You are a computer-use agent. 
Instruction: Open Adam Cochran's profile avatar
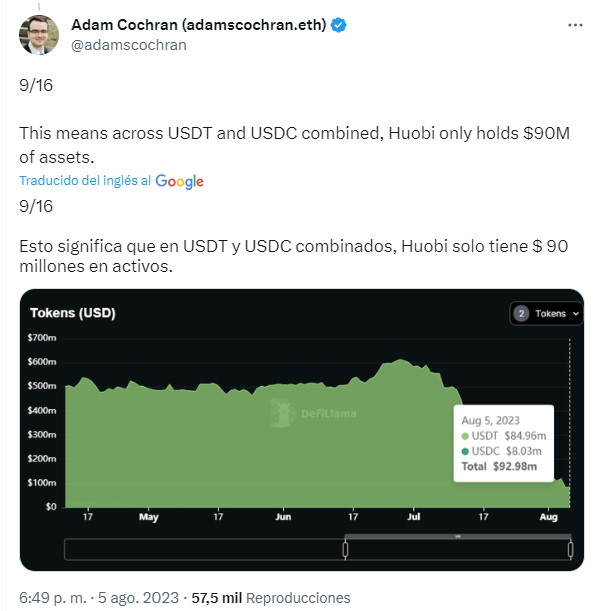[39, 34]
